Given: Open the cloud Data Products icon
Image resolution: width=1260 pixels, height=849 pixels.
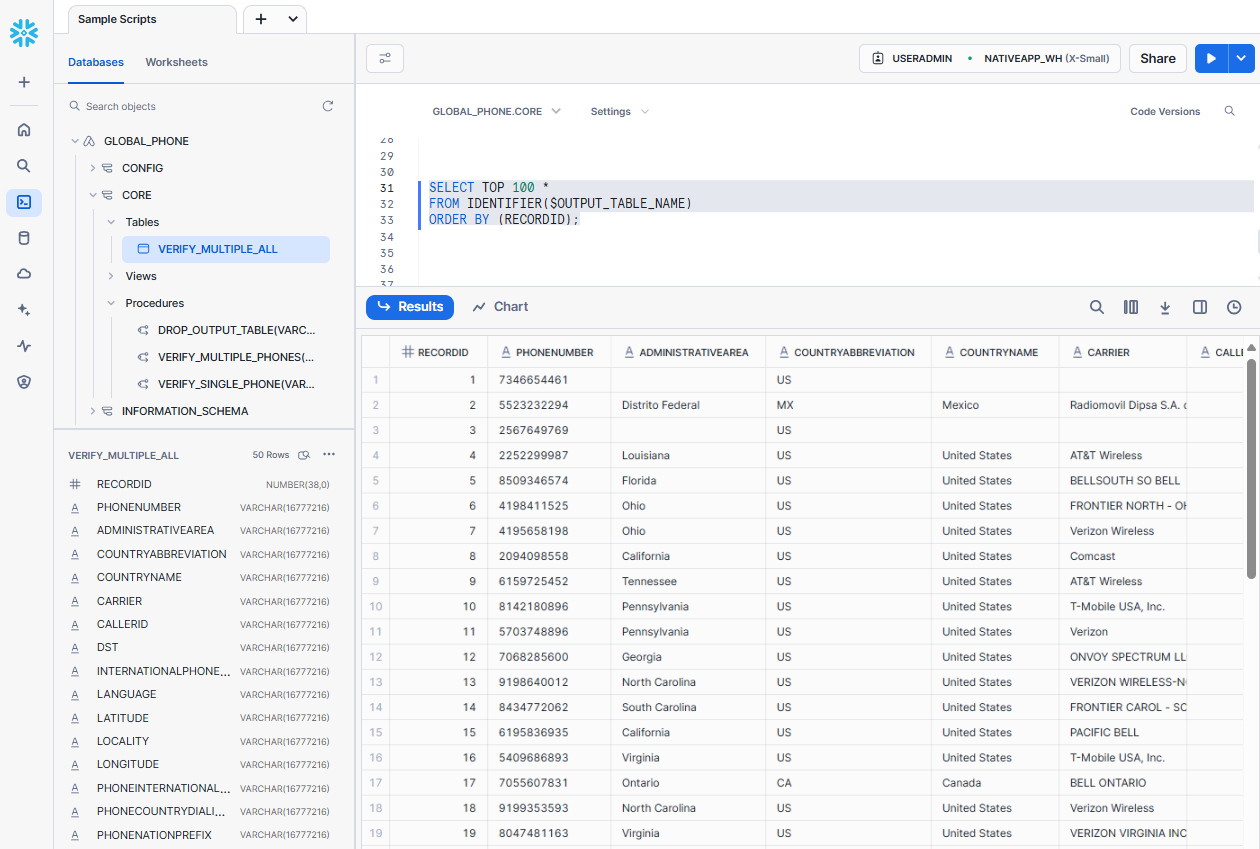Looking at the screenshot, I should pos(24,274).
